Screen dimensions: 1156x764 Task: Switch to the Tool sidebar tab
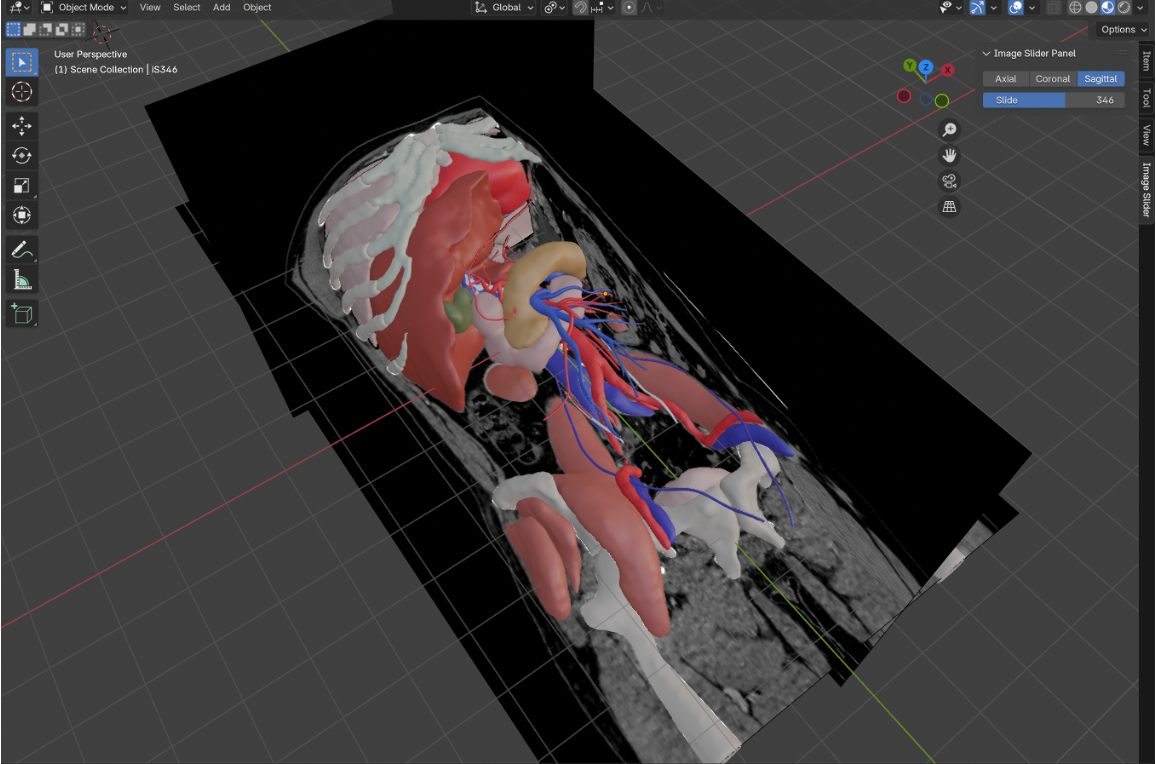pos(1144,99)
